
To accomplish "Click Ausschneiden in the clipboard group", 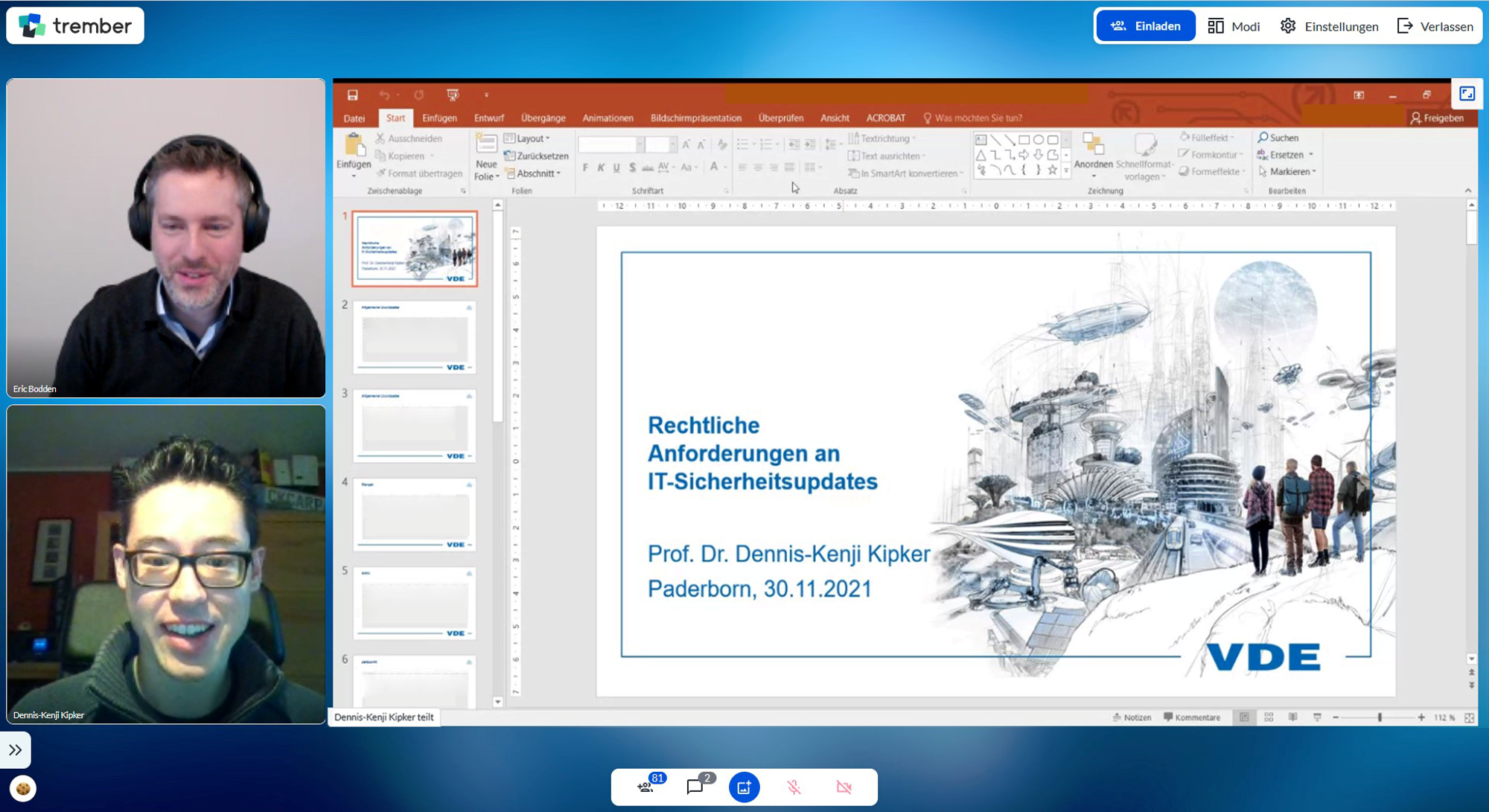I will click(x=409, y=138).
